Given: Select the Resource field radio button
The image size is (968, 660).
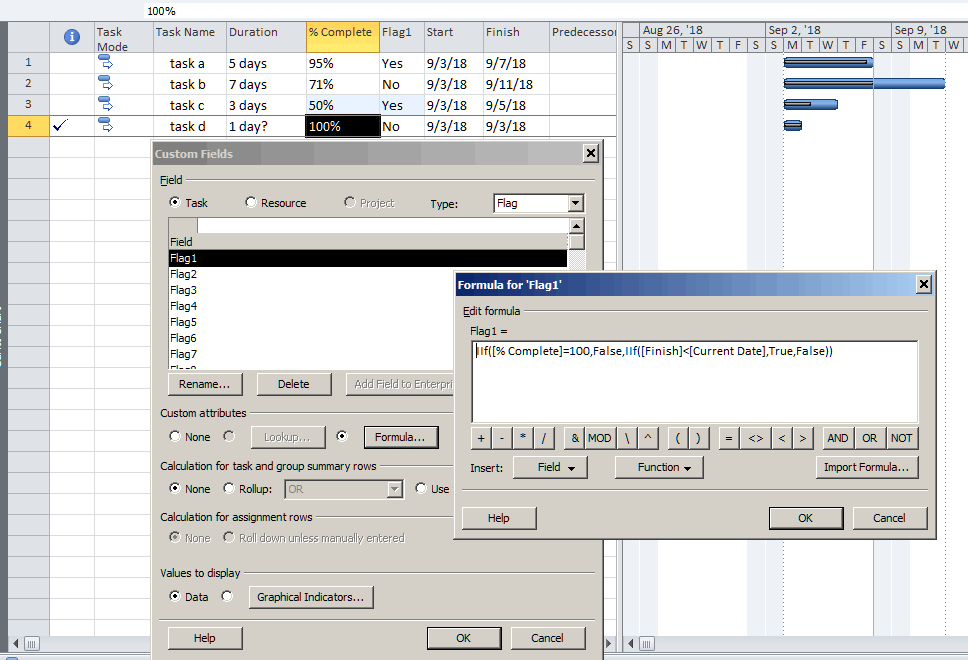Looking at the screenshot, I should pyautogui.click(x=251, y=202).
